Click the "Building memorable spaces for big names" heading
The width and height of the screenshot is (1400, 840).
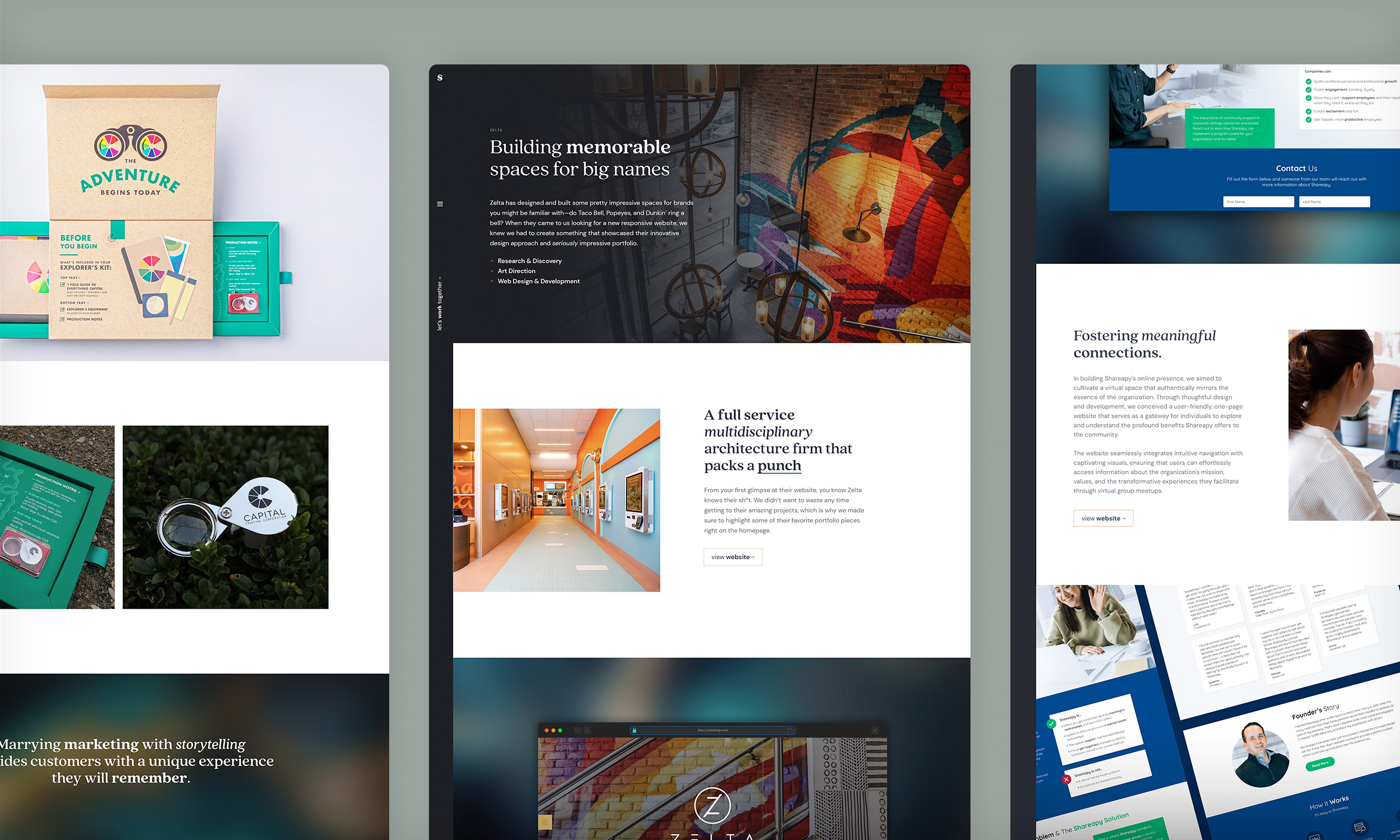click(x=580, y=158)
